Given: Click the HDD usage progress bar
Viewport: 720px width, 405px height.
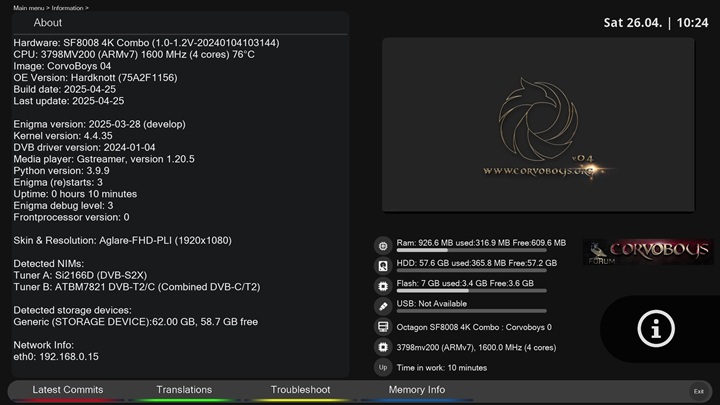Looking at the screenshot, I should pyautogui.click(x=472, y=270).
